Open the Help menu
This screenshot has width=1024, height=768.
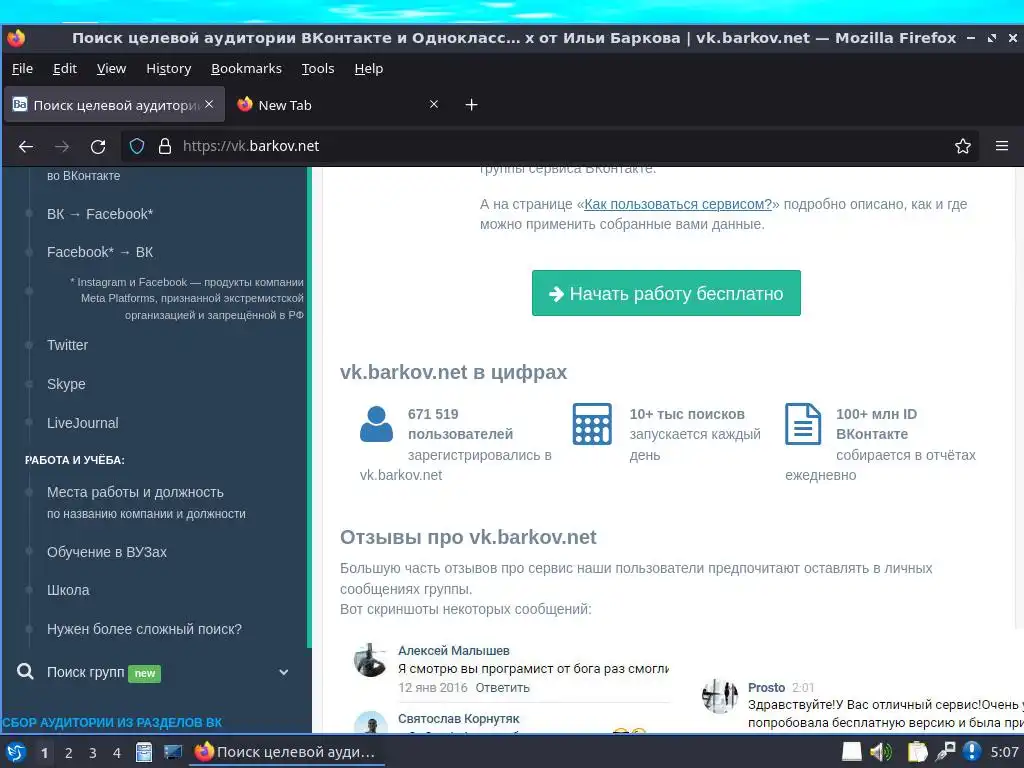pyautogui.click(x=368, y=69)
